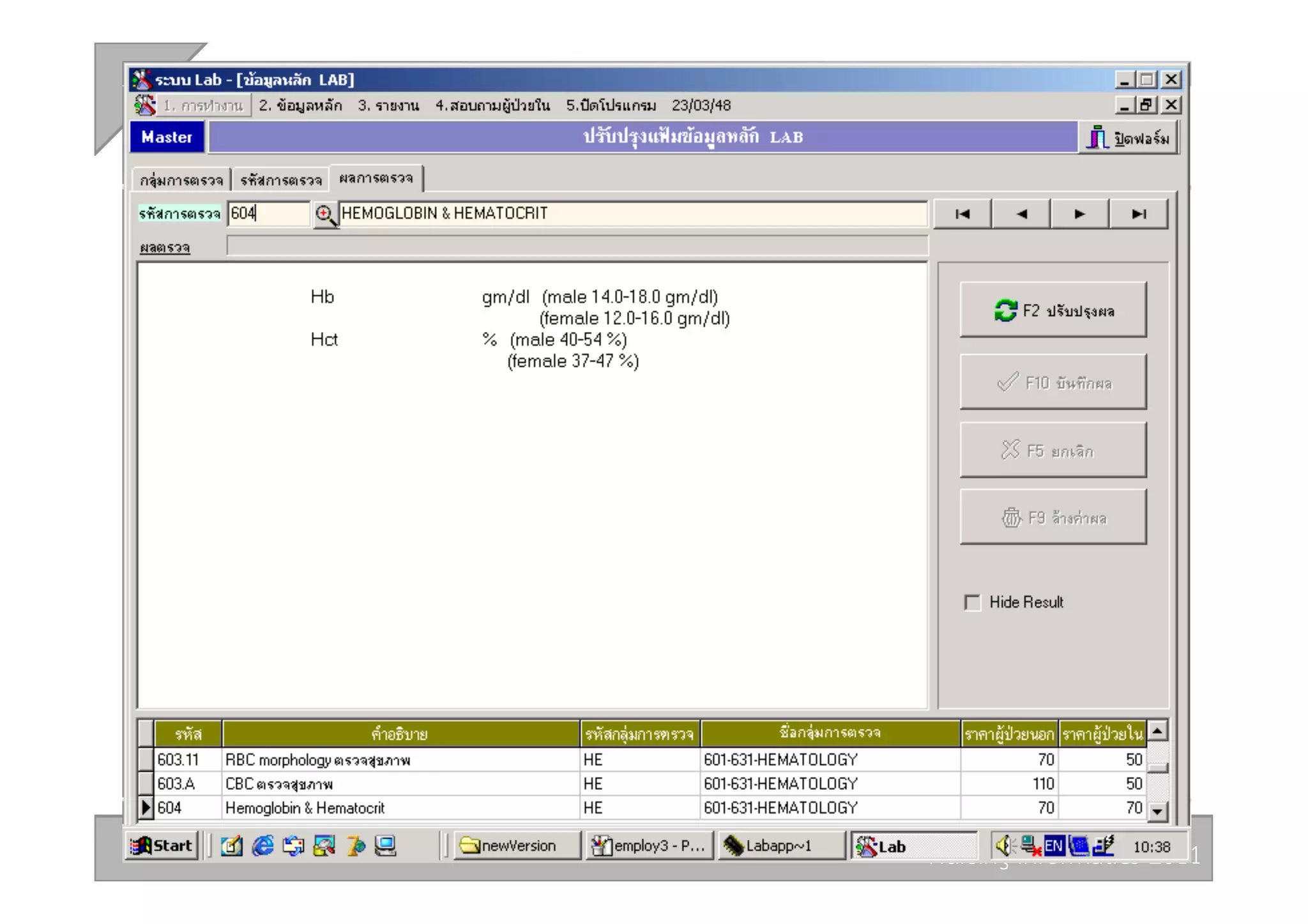The width and height of the screenshot is (1308, 924).
Task: Go to next record arrow
Action: (1079, 214)
